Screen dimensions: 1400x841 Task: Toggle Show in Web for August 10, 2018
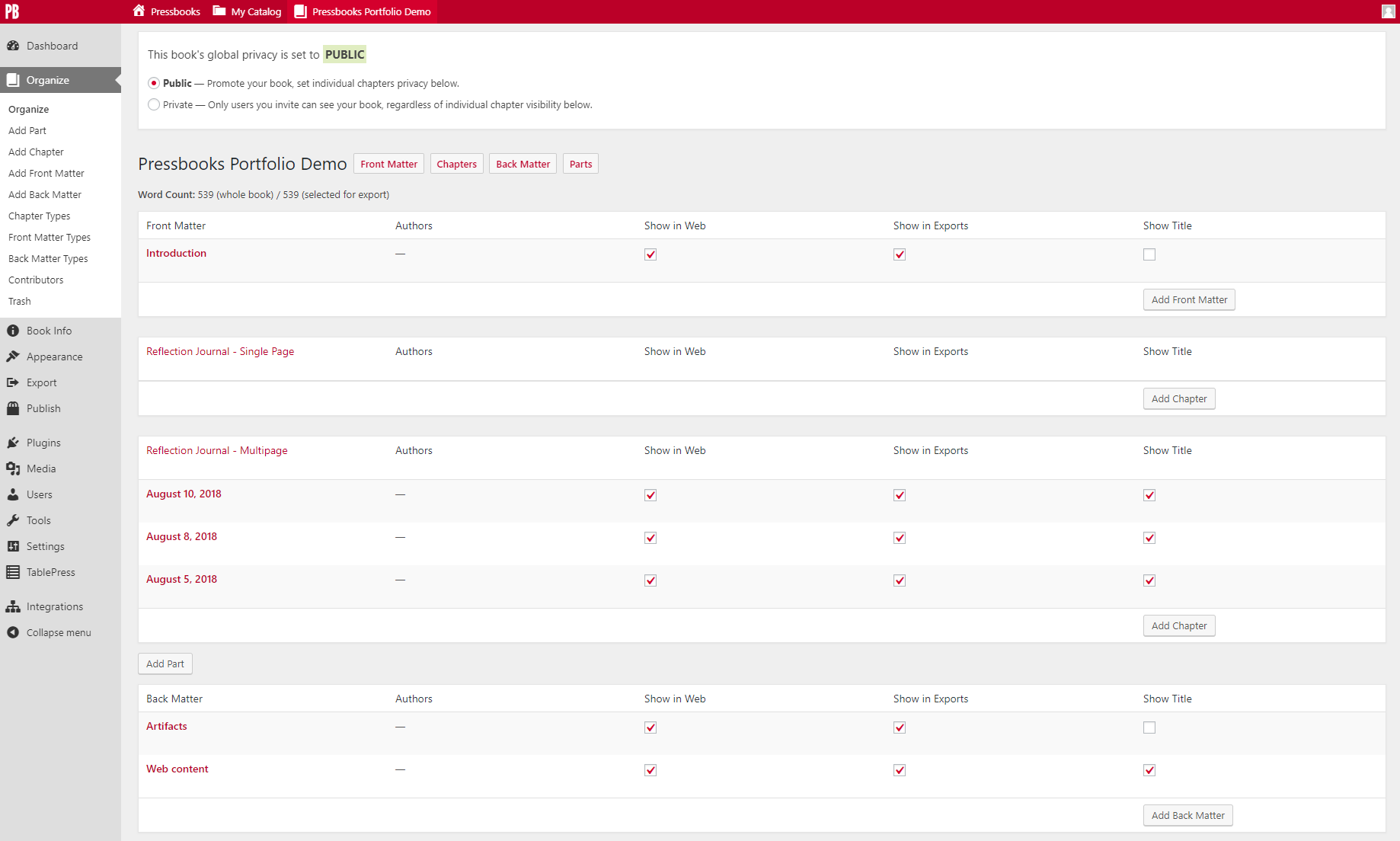pos(650,495)
